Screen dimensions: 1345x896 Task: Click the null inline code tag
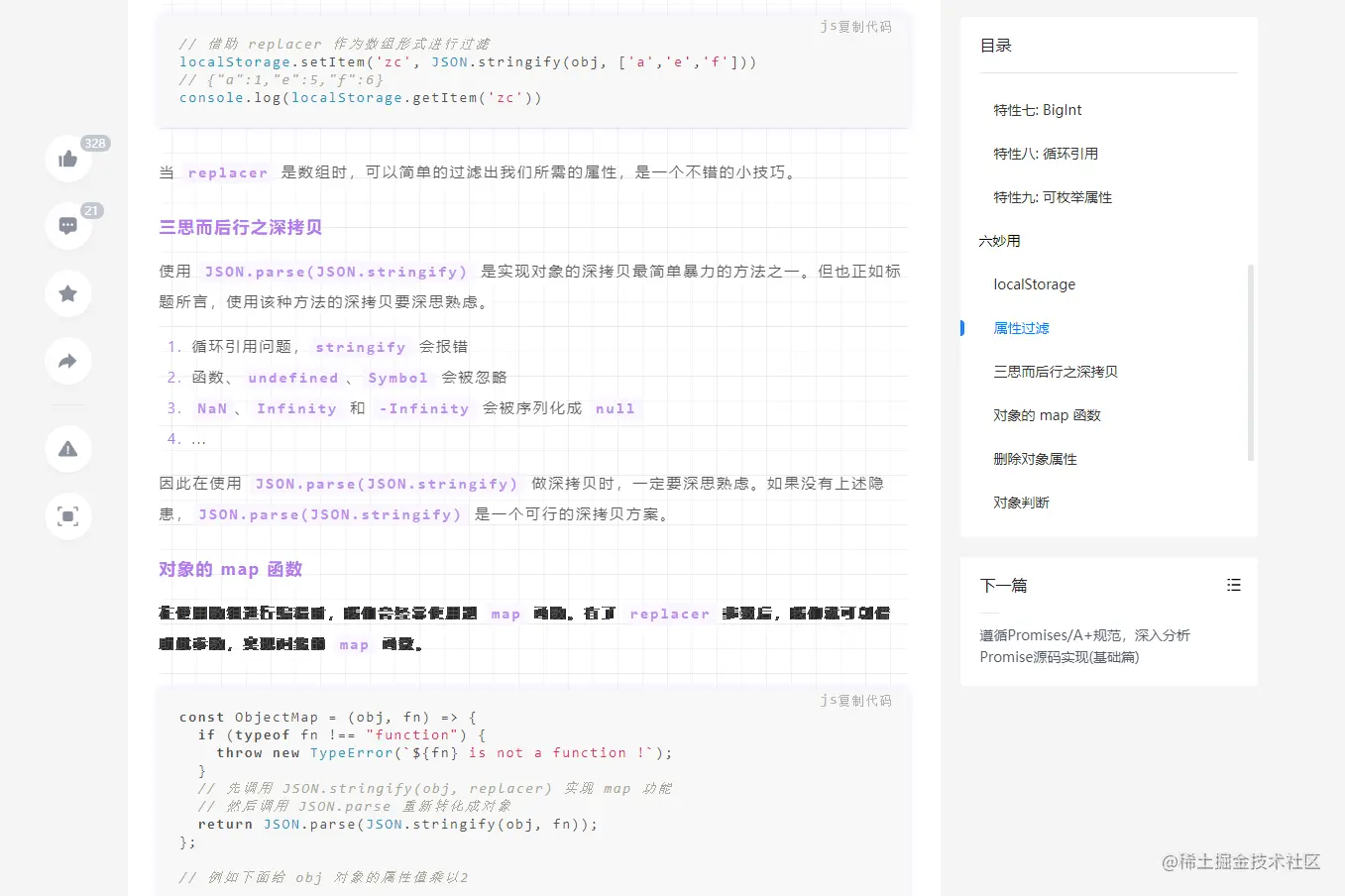point(615,408)
